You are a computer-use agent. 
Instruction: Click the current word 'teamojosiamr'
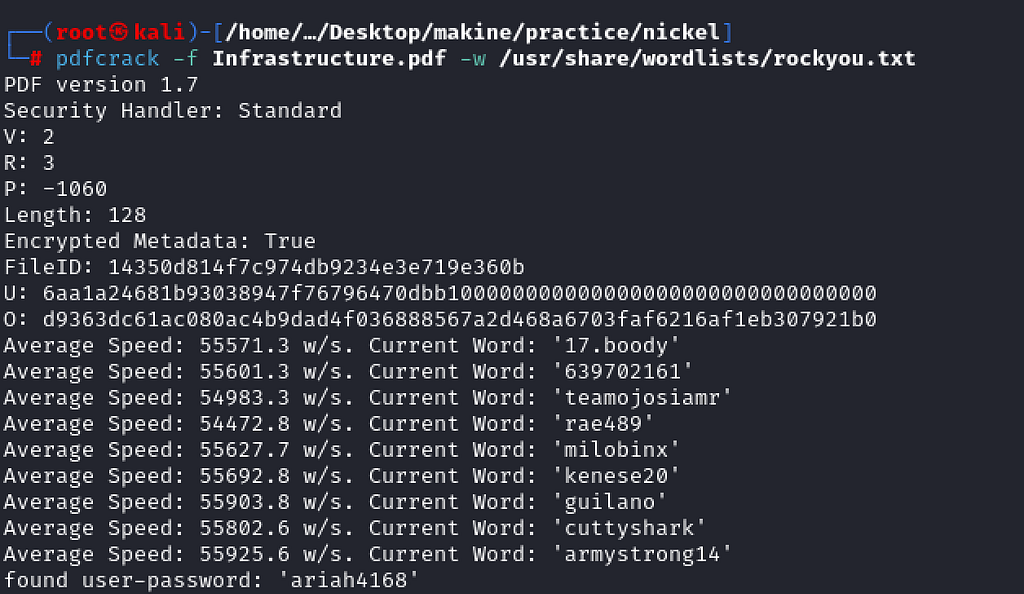[642, 398]
